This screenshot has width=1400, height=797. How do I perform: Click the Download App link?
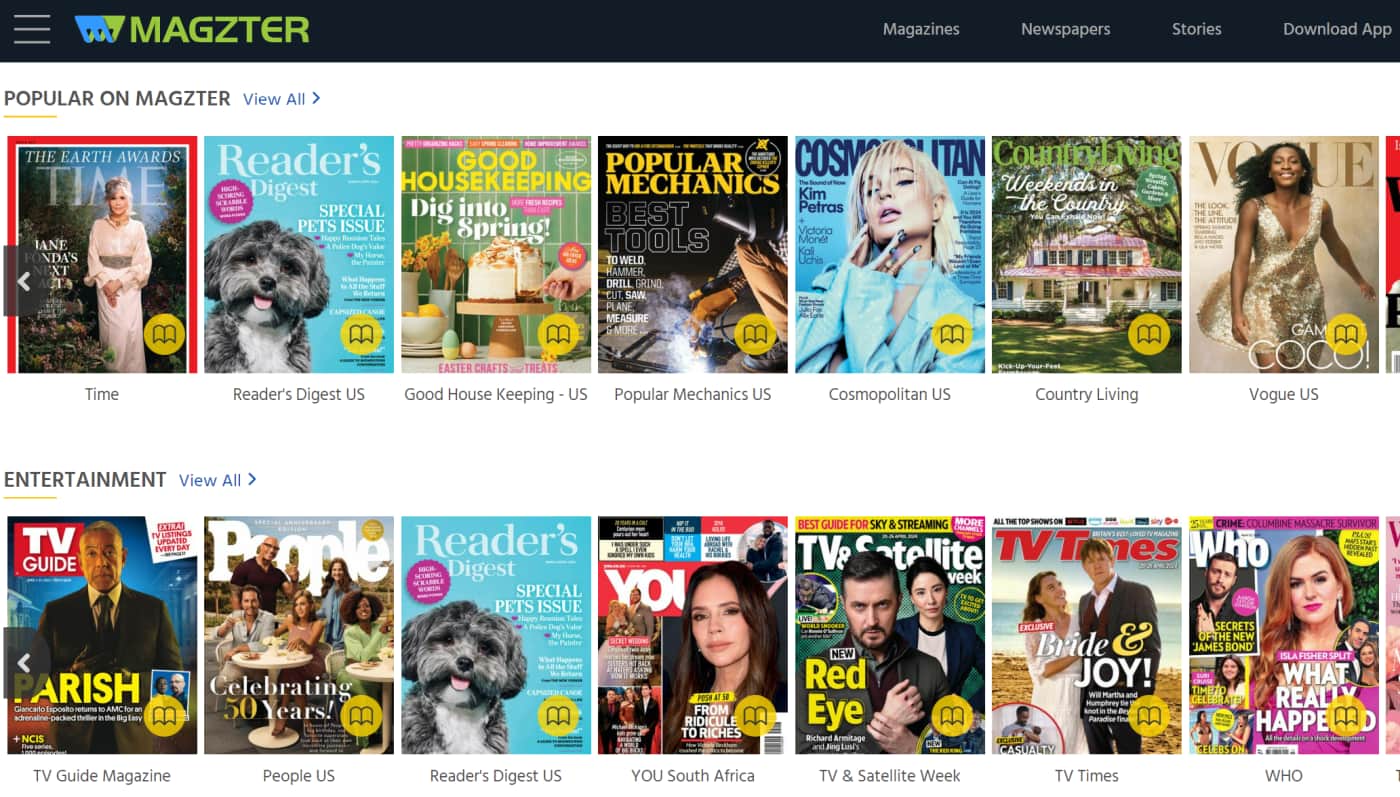pyautogui.click(x=1337, y=29)
